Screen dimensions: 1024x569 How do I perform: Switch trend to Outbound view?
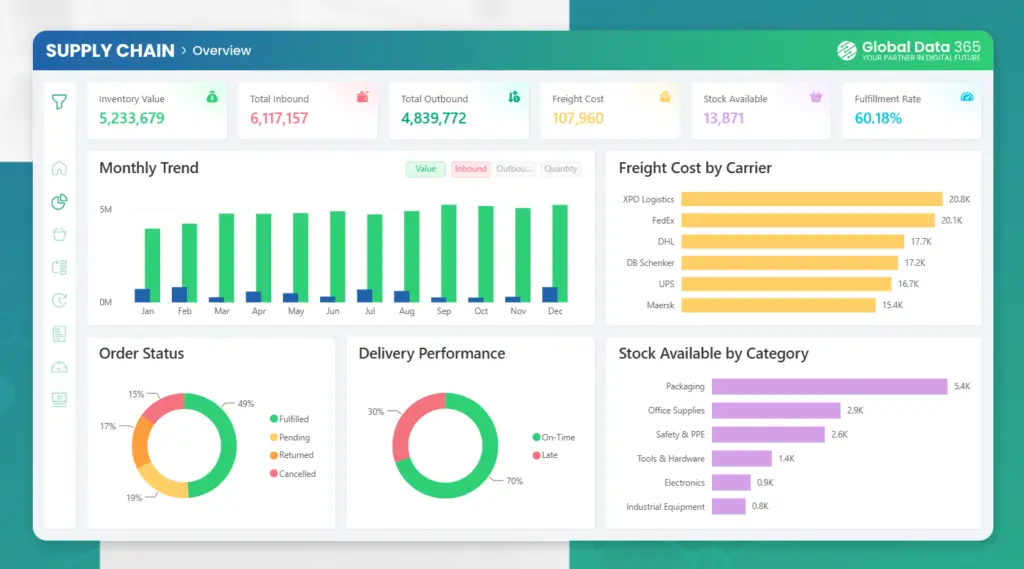click(515, 169)
